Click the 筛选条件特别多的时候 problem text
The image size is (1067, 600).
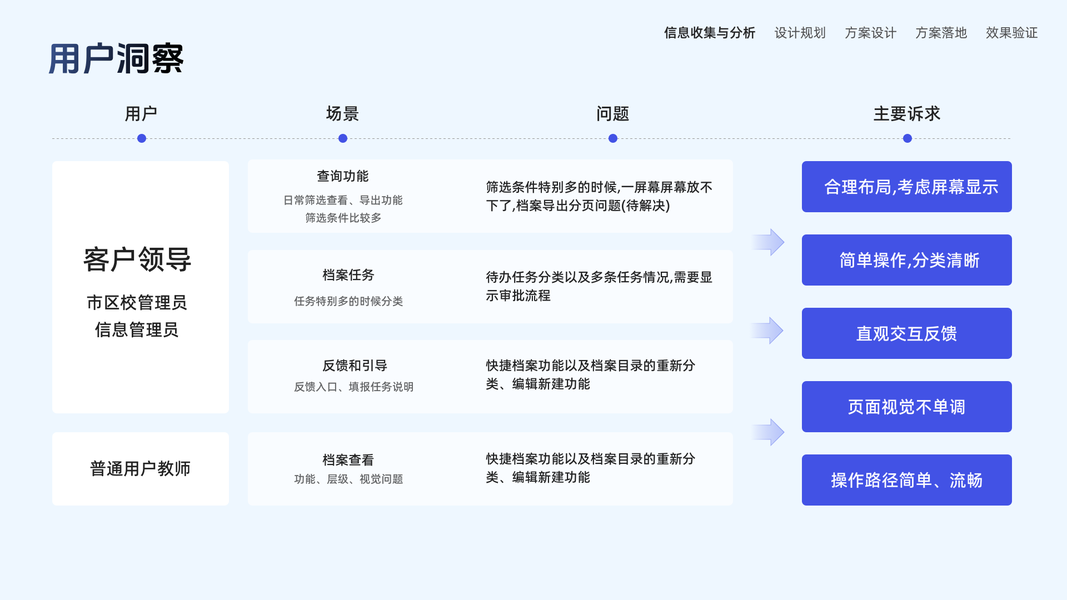(x=600, y=196)
